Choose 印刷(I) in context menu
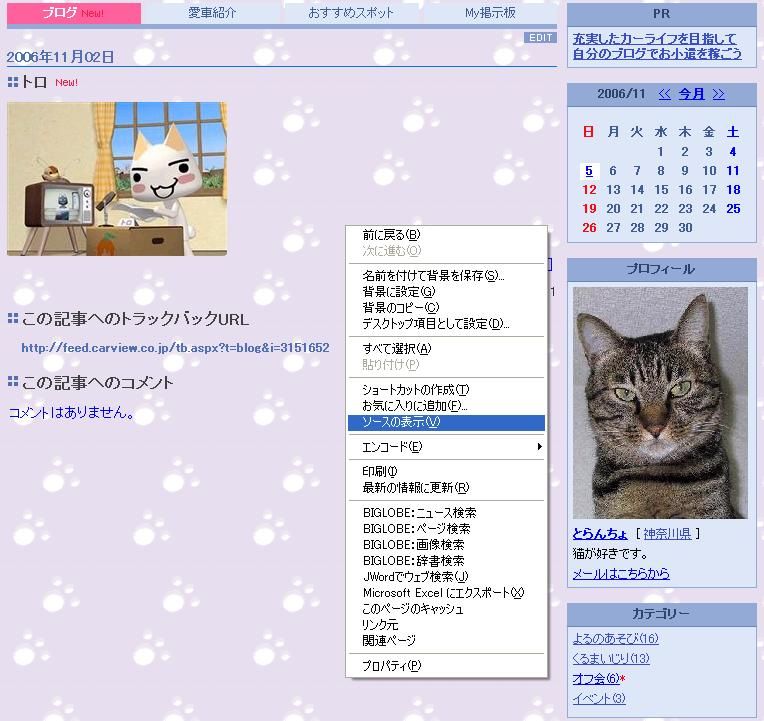The image size is (764, 721). pos(446,472)
